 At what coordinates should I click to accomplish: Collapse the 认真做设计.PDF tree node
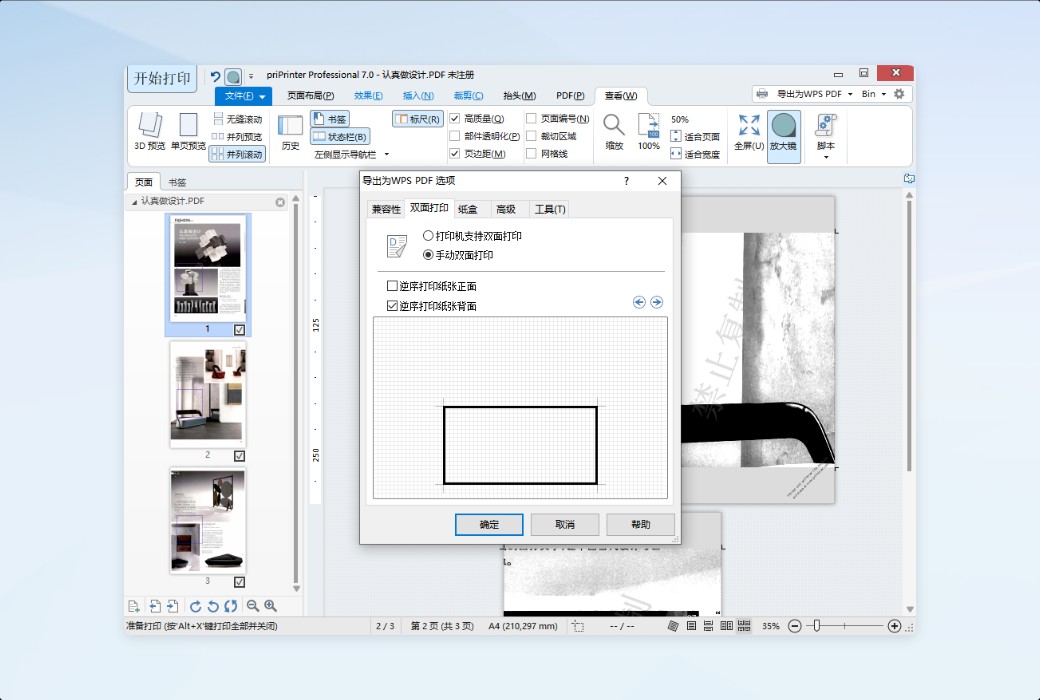(134, 202)
